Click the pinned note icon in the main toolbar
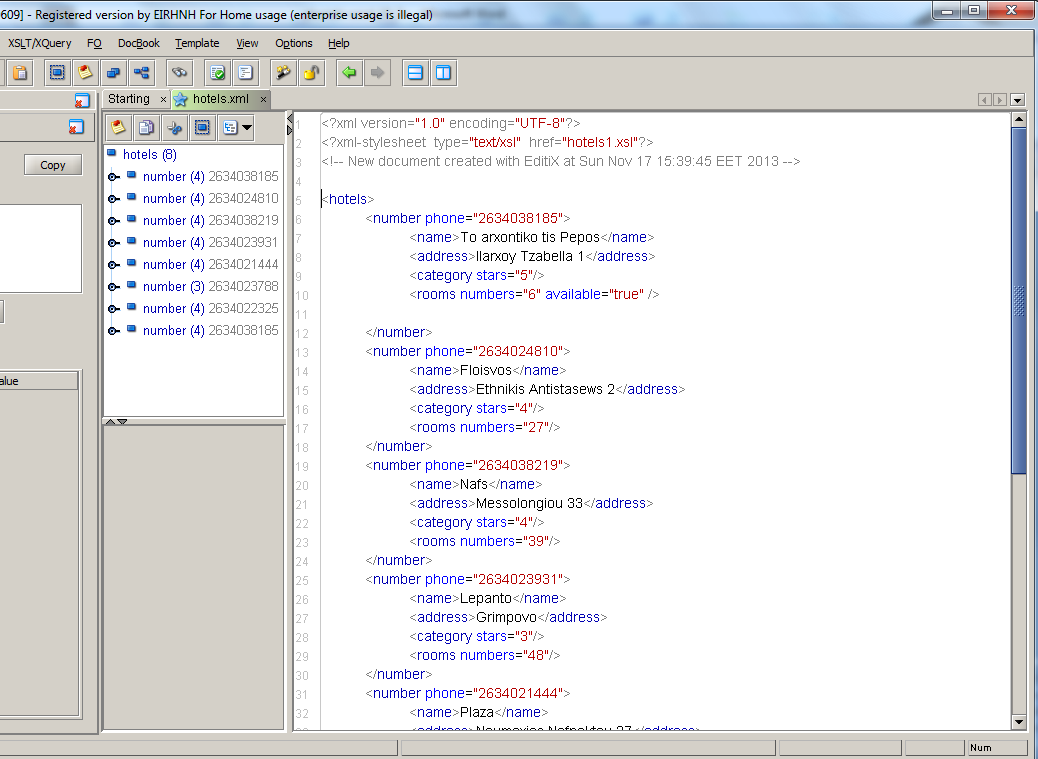 tap(85, 73)
